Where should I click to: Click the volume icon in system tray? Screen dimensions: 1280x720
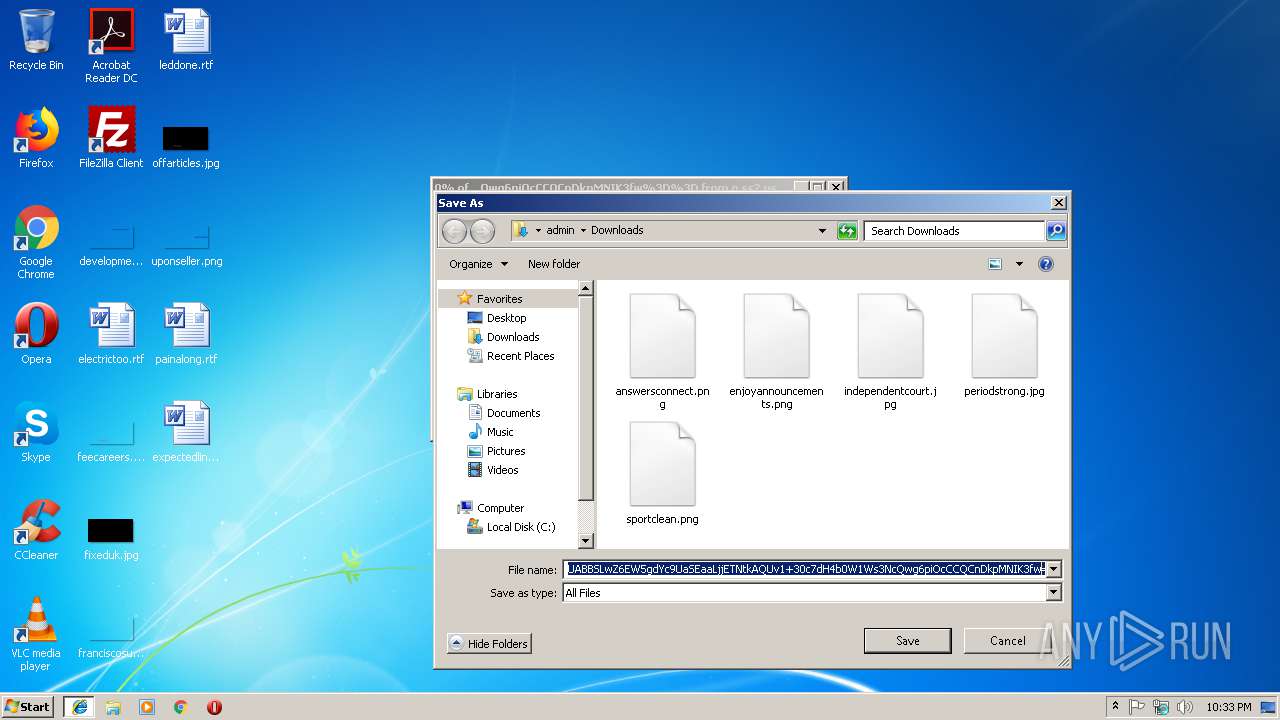(1184, 707)
